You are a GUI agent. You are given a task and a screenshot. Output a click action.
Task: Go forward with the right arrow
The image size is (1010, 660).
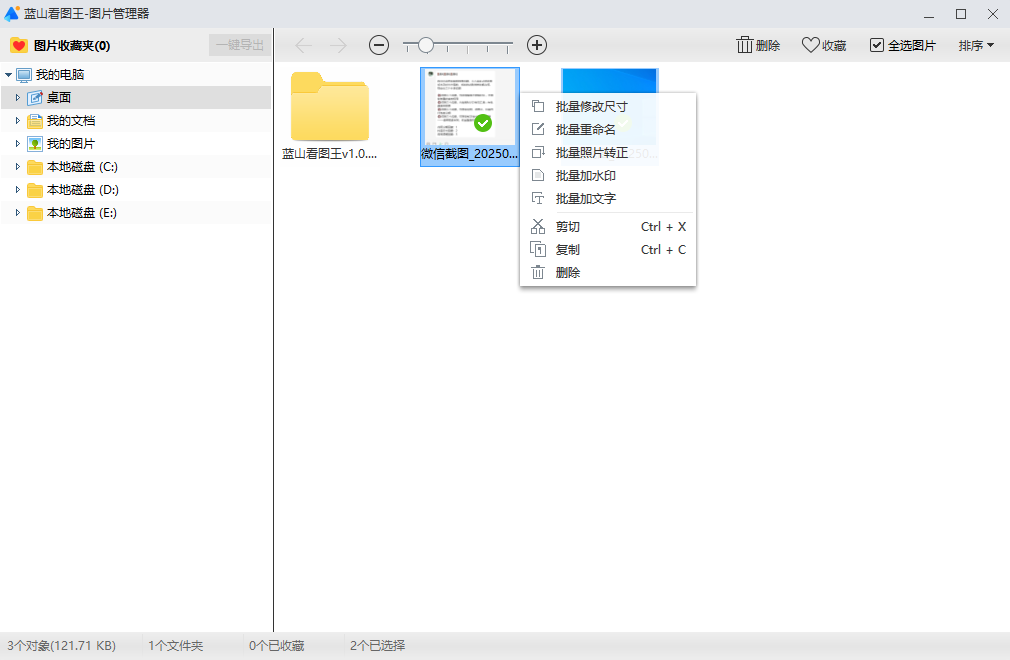(x=338, y=45)
